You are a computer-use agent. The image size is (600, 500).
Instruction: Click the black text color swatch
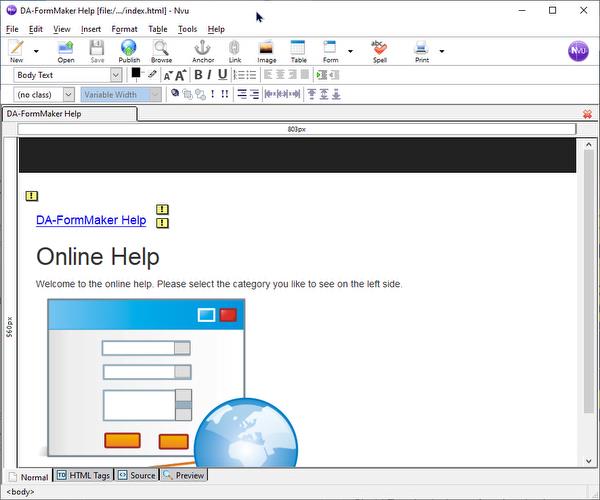tap(136, 72)
